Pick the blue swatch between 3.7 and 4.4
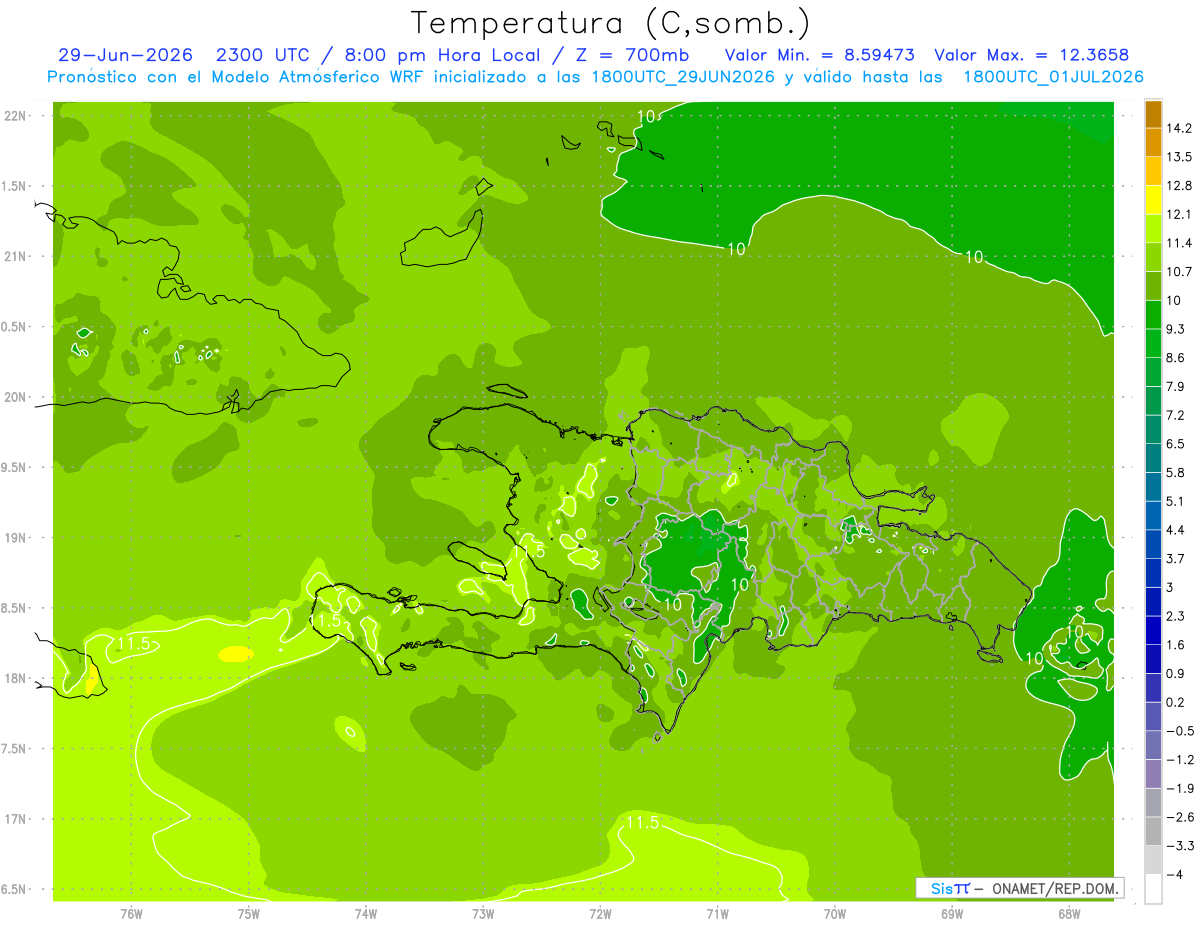 coord(1153,545)
